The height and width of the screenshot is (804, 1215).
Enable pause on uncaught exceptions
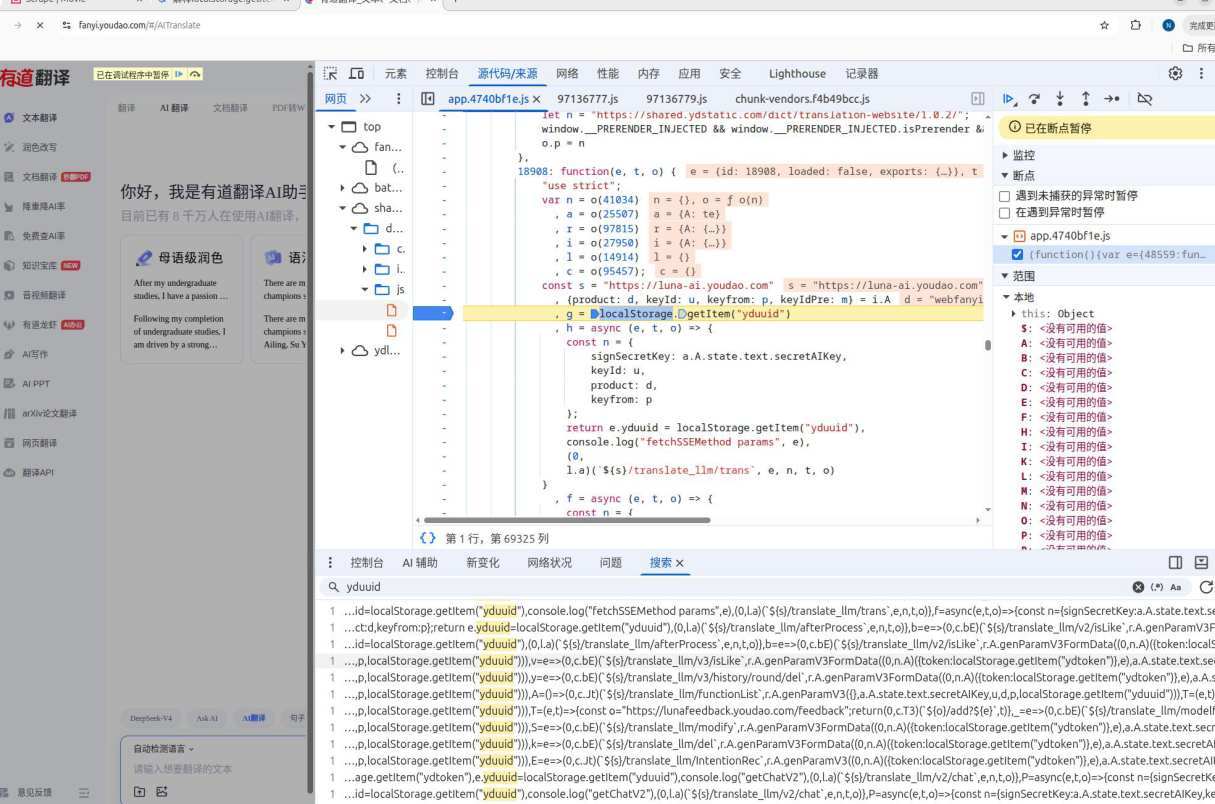pos(1005,196)
